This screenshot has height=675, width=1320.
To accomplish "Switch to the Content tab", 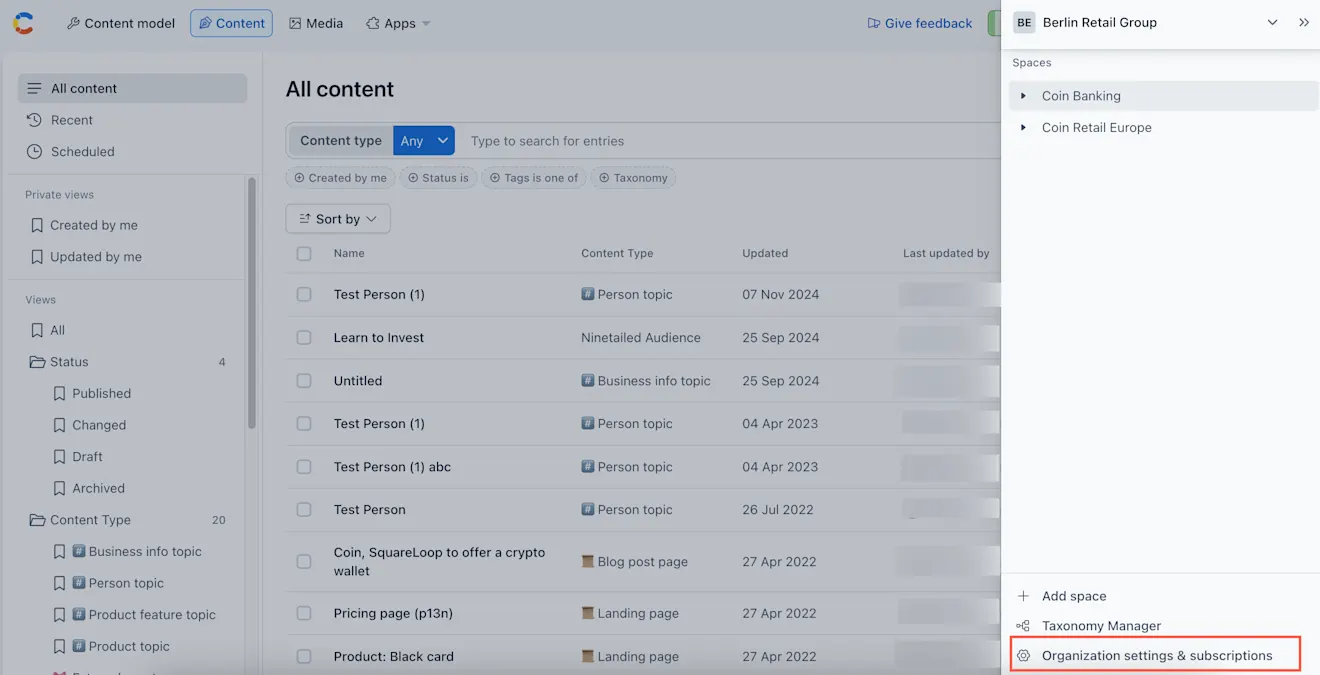I will [x=231, y=23].
